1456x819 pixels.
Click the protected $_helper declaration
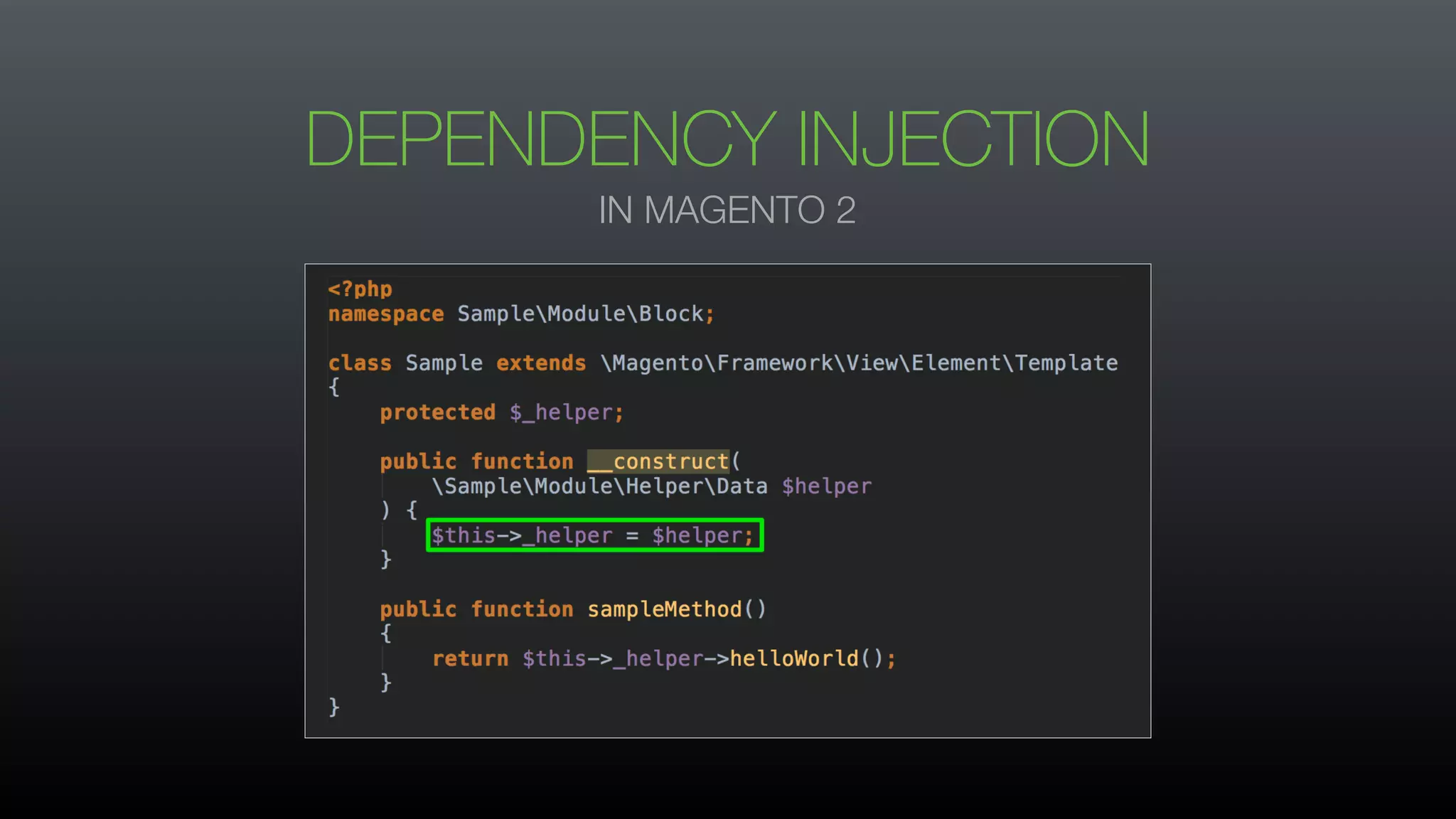502,412
